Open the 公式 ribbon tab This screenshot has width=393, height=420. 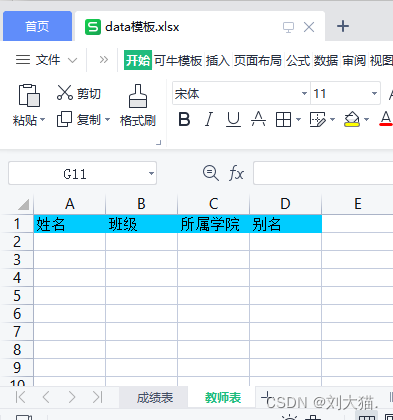pyautogui.click(x=298, y=61)
